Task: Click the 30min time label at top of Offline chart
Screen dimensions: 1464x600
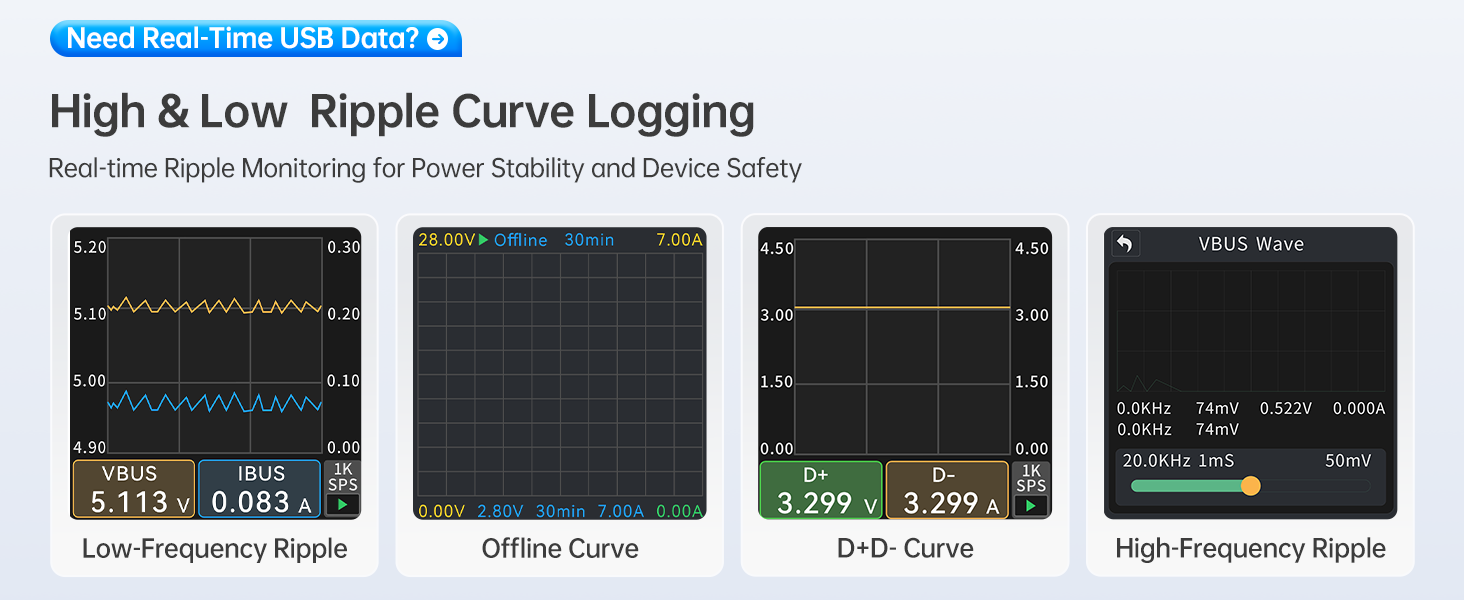Action: (x=589, y=240)
